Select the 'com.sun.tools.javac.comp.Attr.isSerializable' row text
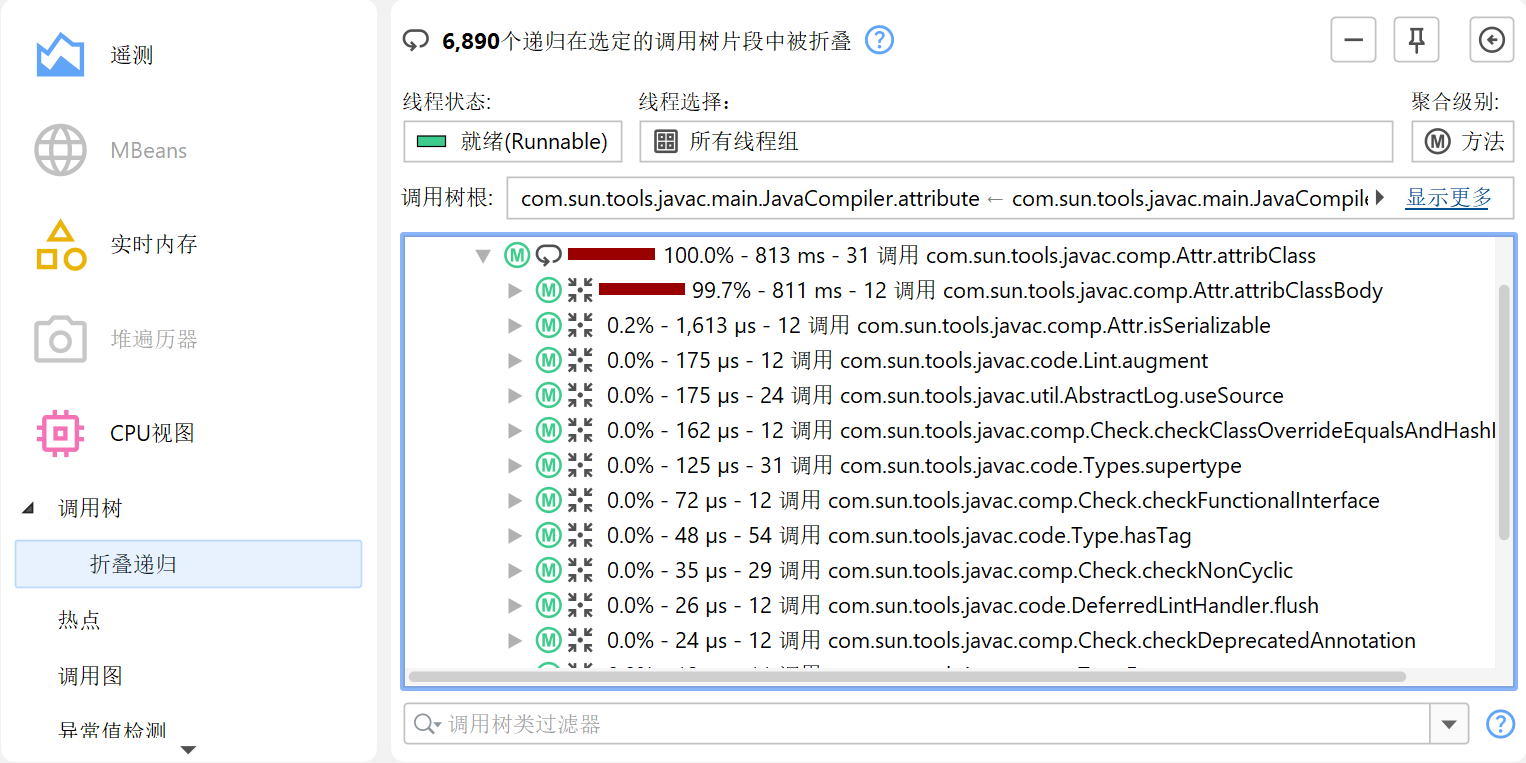 click(x=1064, y=325)
